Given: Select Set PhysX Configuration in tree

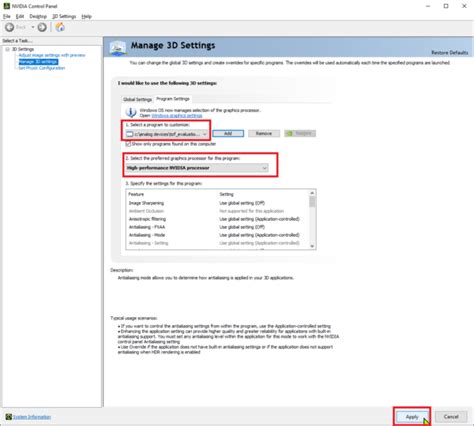Looking at the screenshot, I should tap(42, 68).
